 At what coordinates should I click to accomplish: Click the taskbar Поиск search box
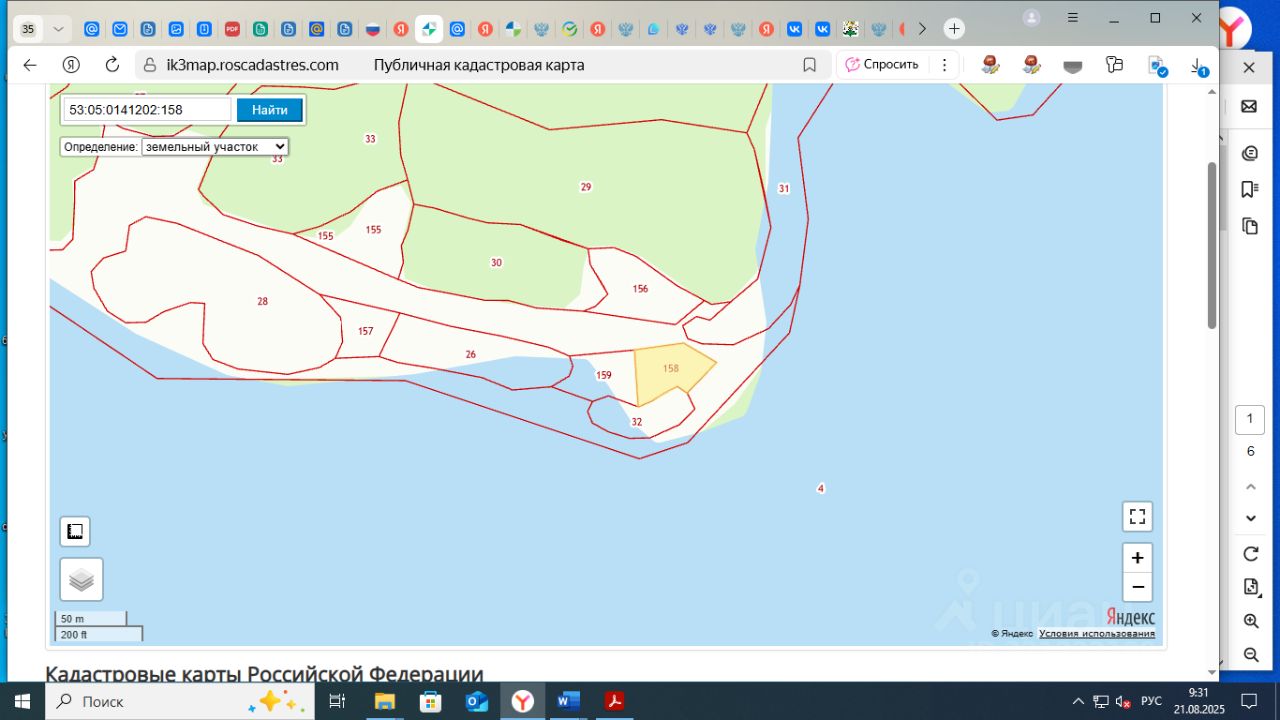click(180, 701)
